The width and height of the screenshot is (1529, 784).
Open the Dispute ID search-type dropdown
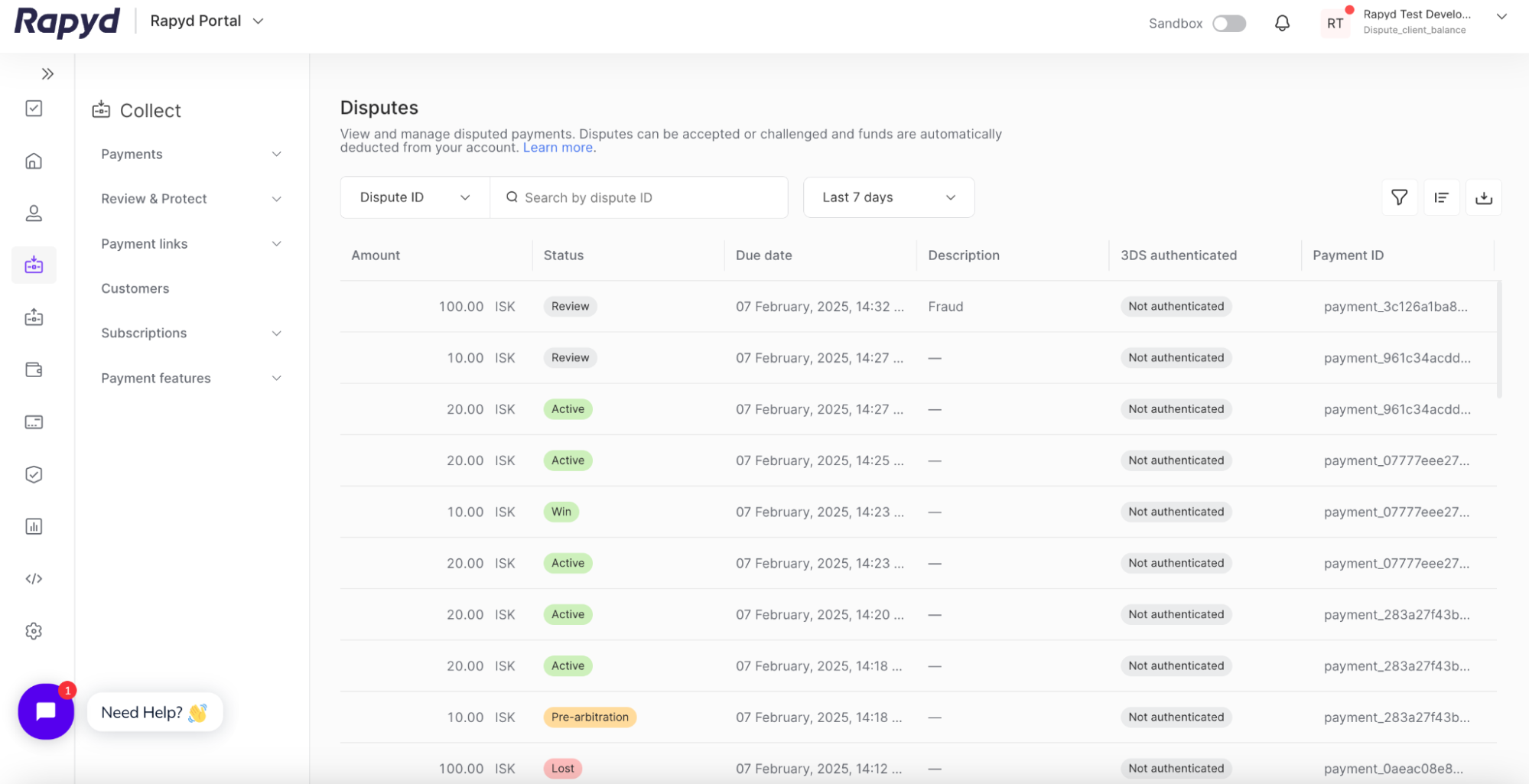pos(415,198)
